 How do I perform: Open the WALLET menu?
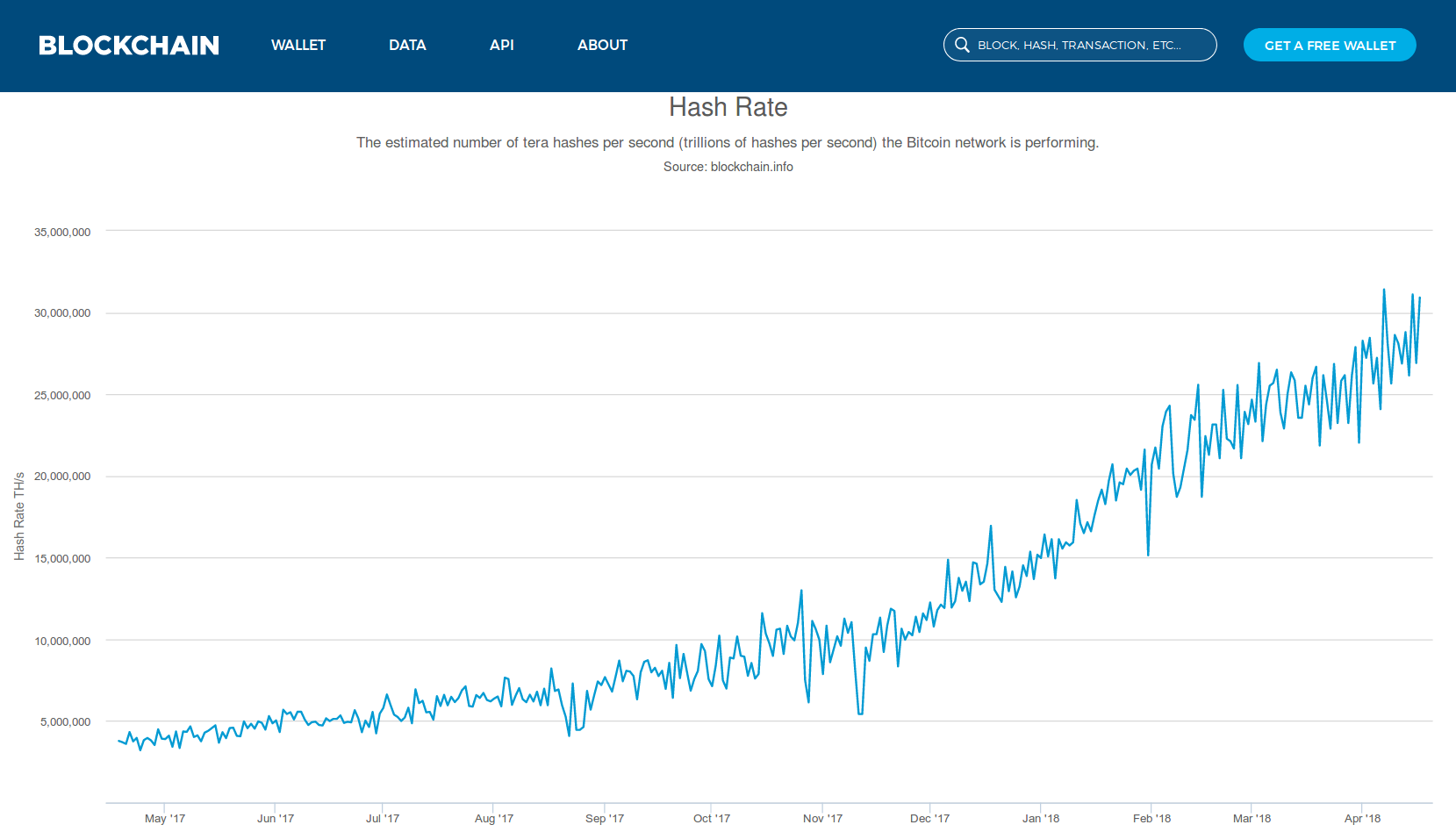tap(298, 45)
